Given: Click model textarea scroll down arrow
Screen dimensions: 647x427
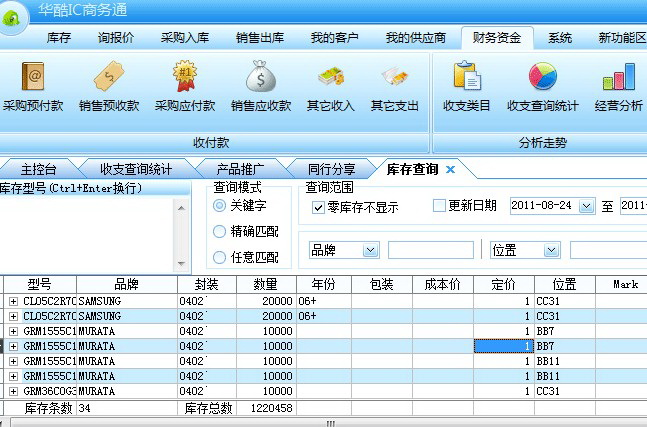Looking at the screenshot, I should tap(181, 263).
